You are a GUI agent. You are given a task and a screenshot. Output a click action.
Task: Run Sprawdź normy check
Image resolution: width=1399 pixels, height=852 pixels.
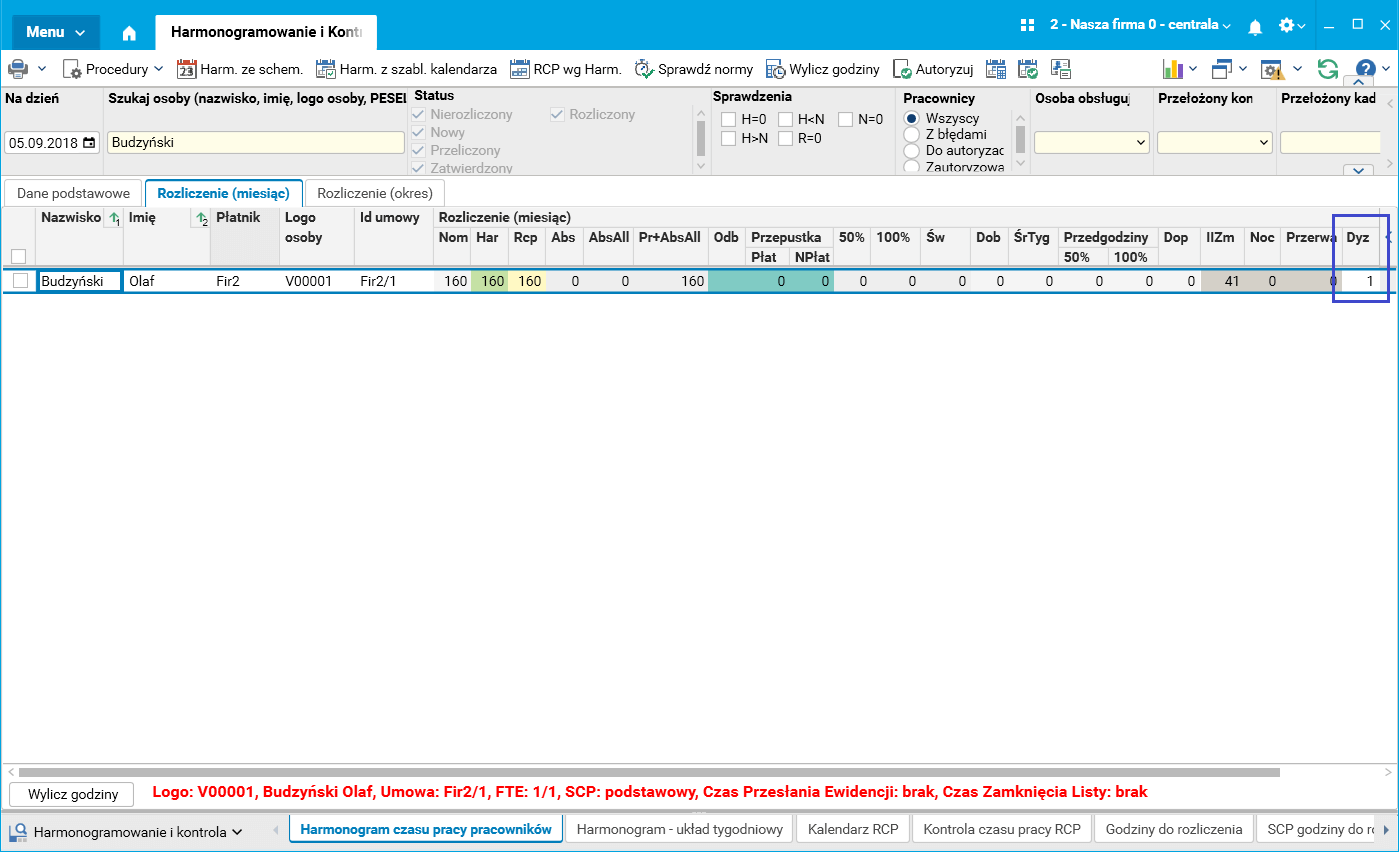(x=694, y=69)
